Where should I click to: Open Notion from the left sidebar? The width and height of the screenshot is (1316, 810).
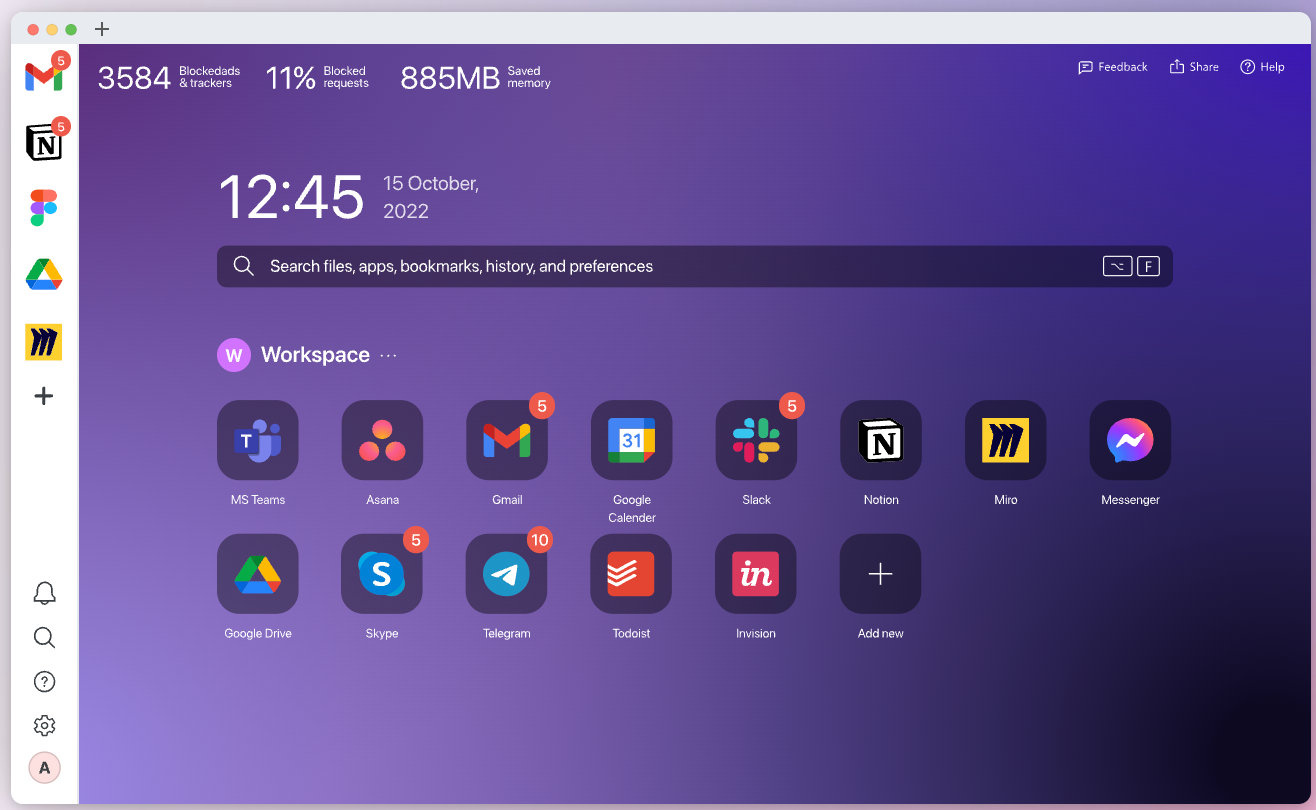coord(44,144)
